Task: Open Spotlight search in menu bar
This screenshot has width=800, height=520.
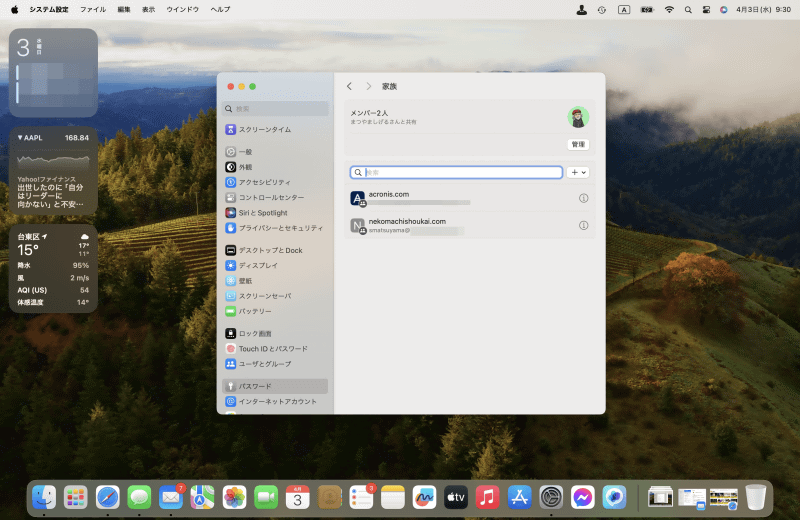Action: pyautogui.click(x=688, y=9)
